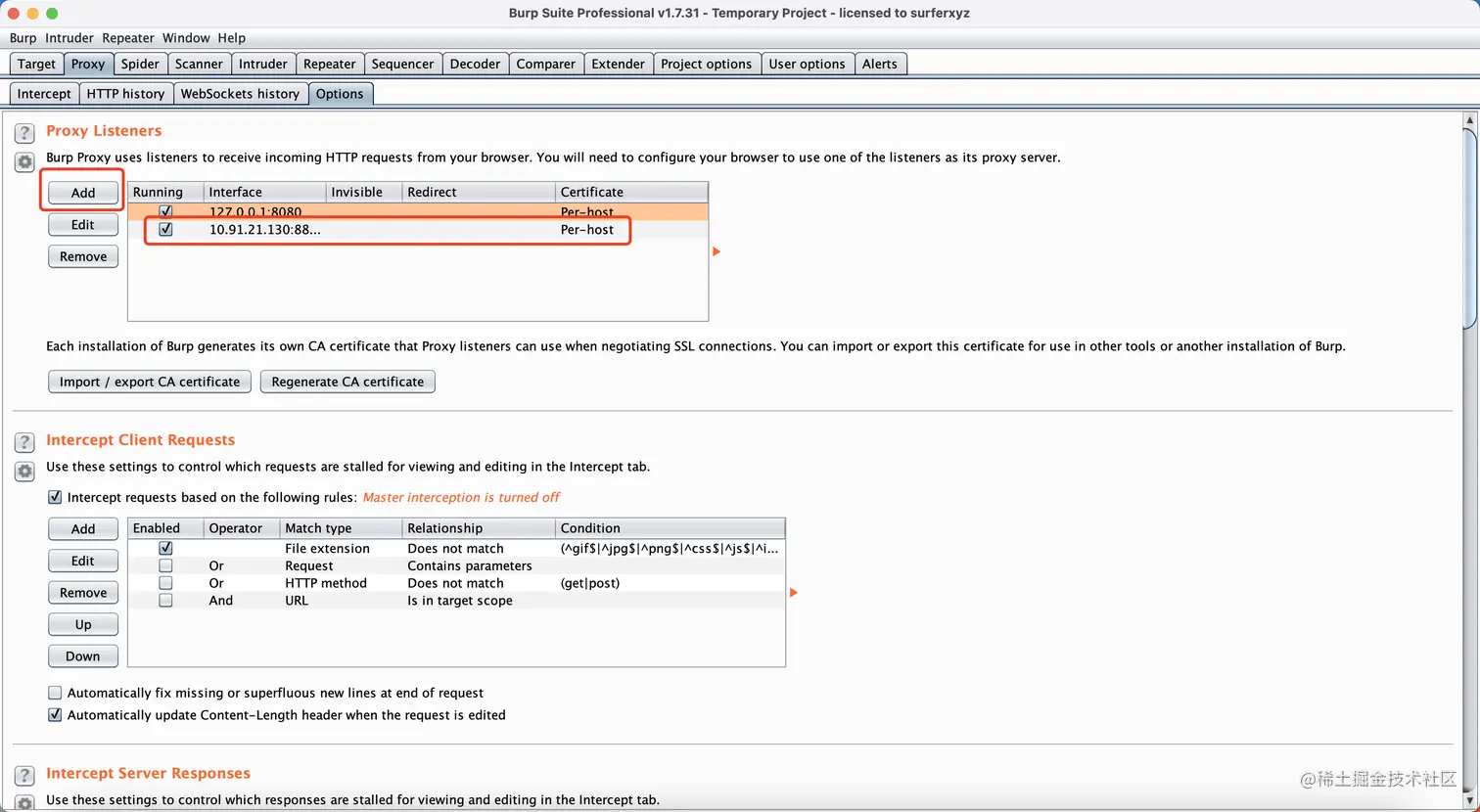This screenshot has height=812, width=1480.
Task: Select the 127.0.0.1:8080 listener row
Action: (418, 211)
